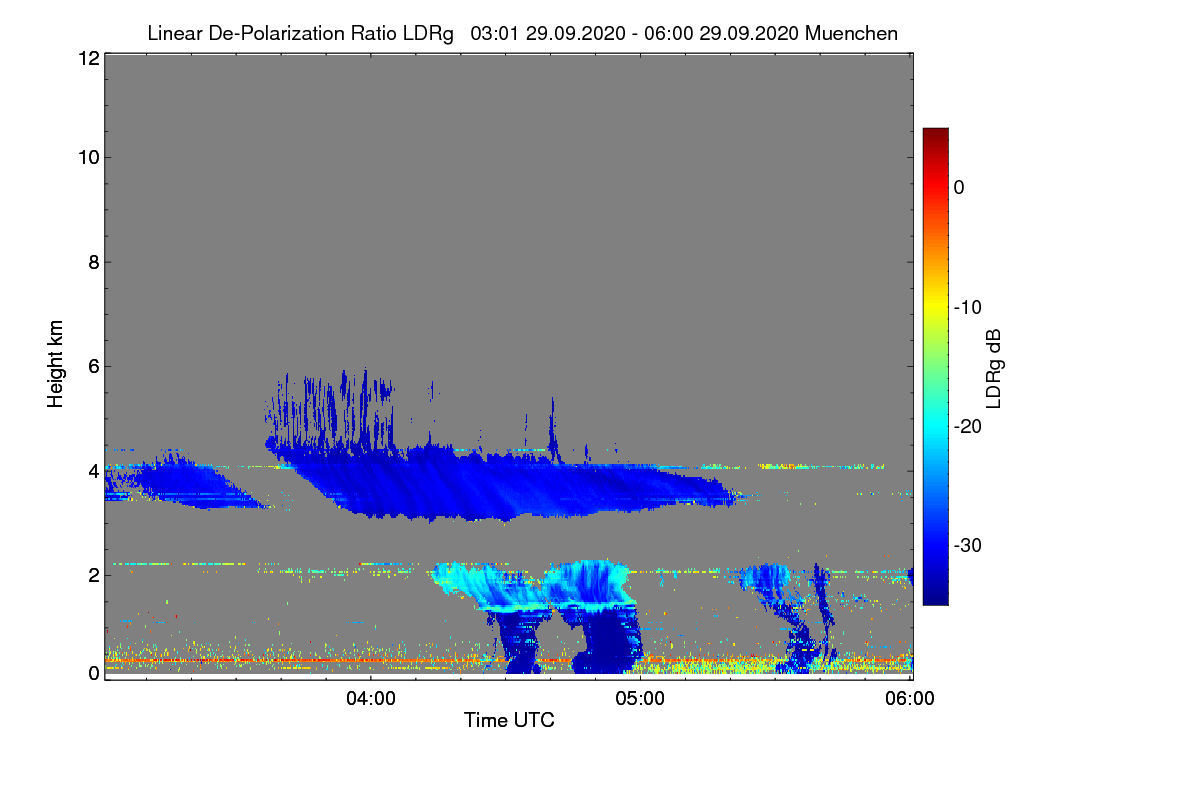Click the colorbar '-10' tick label
The image size is (1200, 800).
pyautogui.click(x=966, y=306)
